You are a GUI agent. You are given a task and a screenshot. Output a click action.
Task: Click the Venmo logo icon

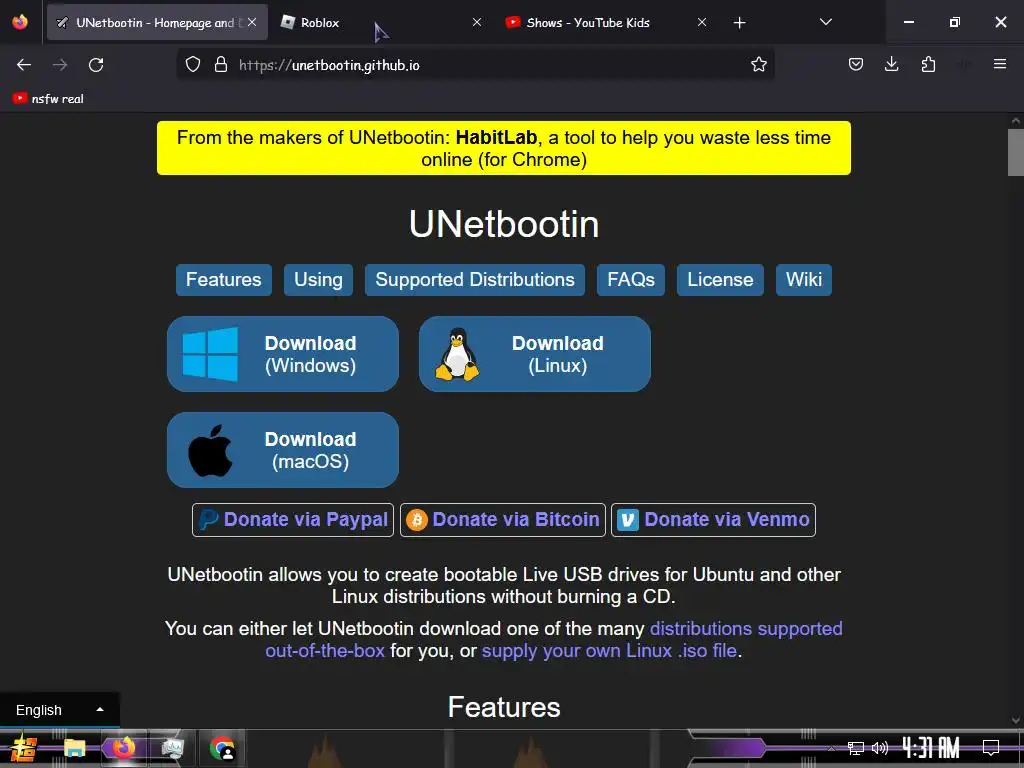coord(628,520)
